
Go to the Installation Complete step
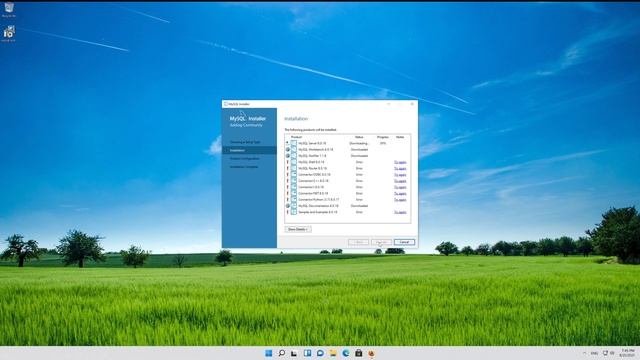tap(244, 167)
